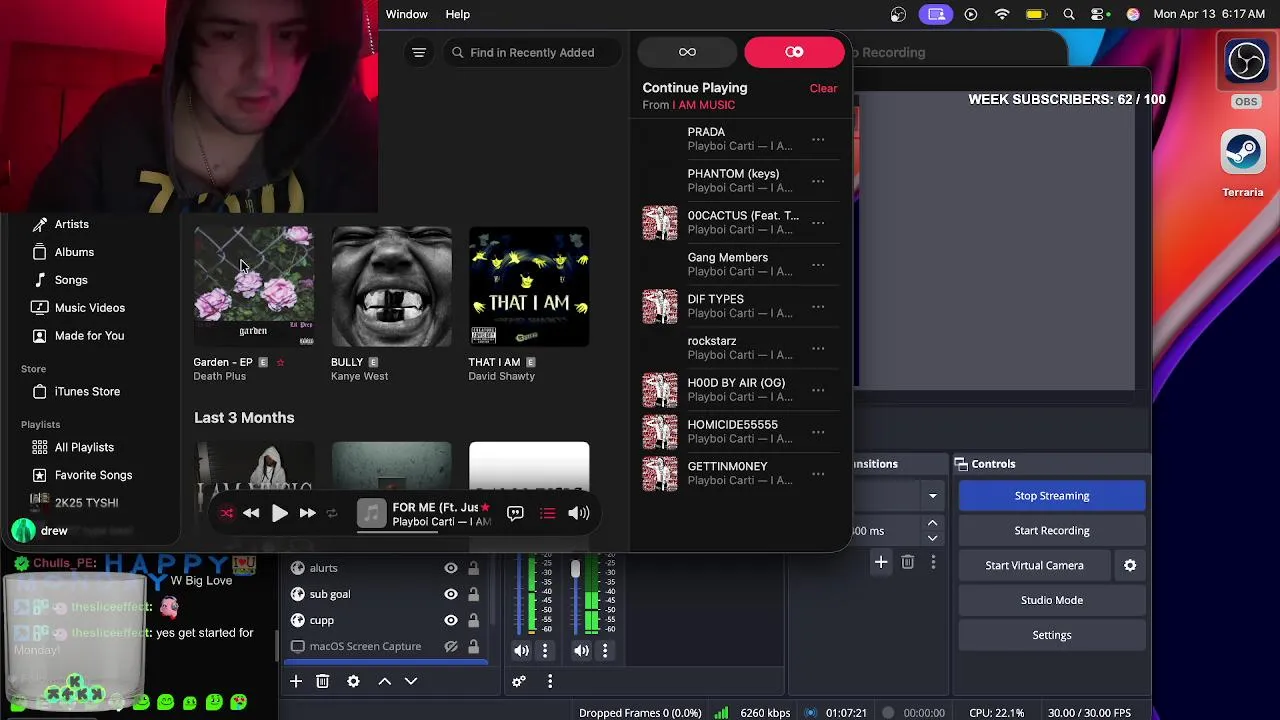Image resolution: width=1280 pixels, height=720 pixels.
Task: Toggle repeat in the Music player
Action: coord(332,513)
